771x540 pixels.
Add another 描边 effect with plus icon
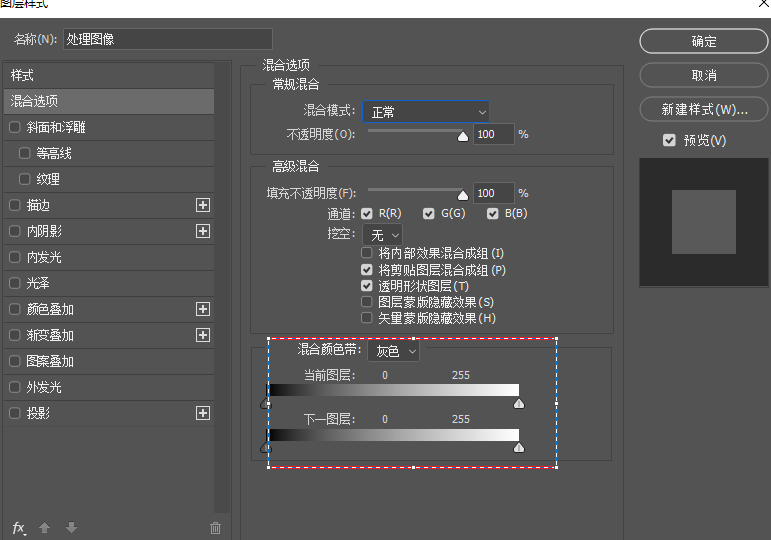[203, 205]
